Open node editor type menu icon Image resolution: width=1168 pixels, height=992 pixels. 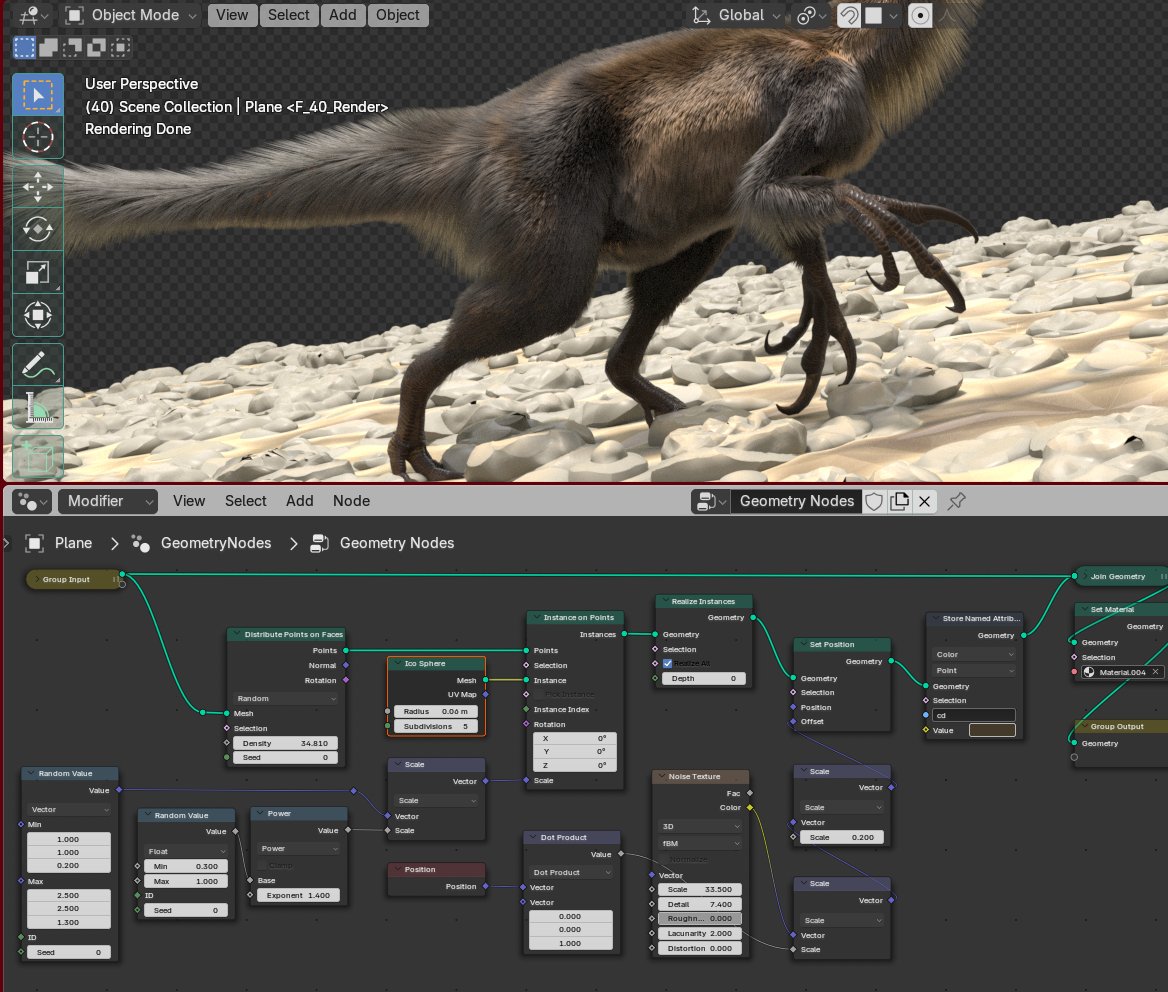point(31,502)
